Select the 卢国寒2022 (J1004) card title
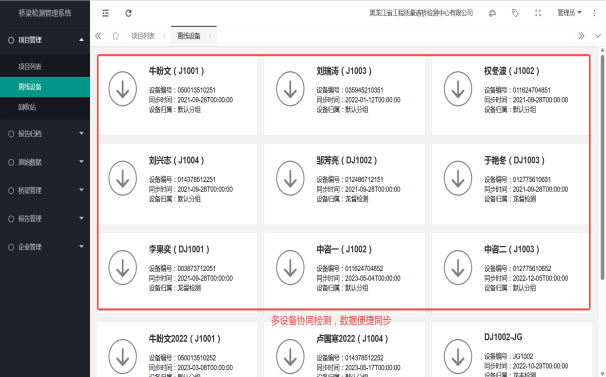The height and width of the screenshot is (377, 606). (x=352, y=339)
